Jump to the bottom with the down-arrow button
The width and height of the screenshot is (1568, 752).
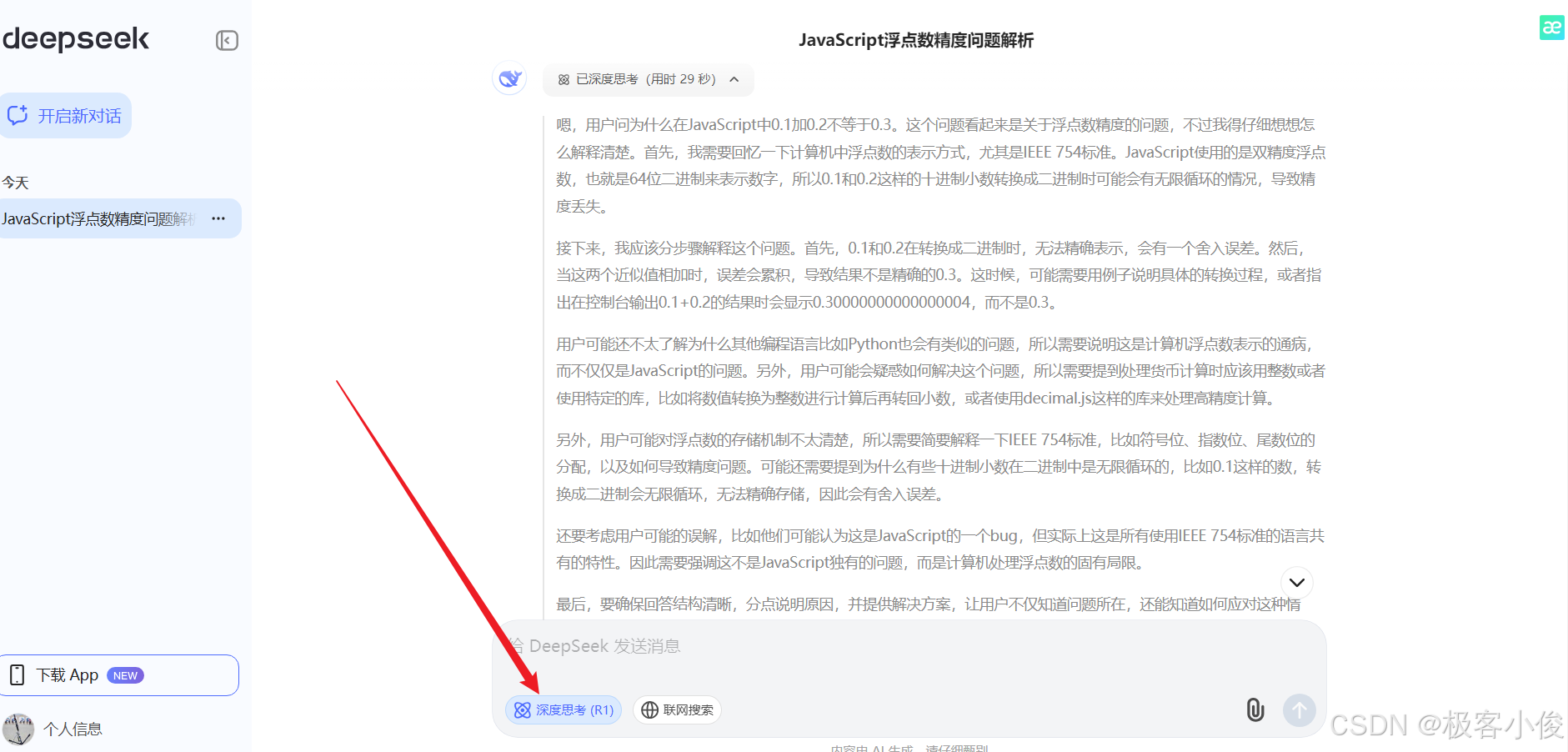tap(1297, 582)
